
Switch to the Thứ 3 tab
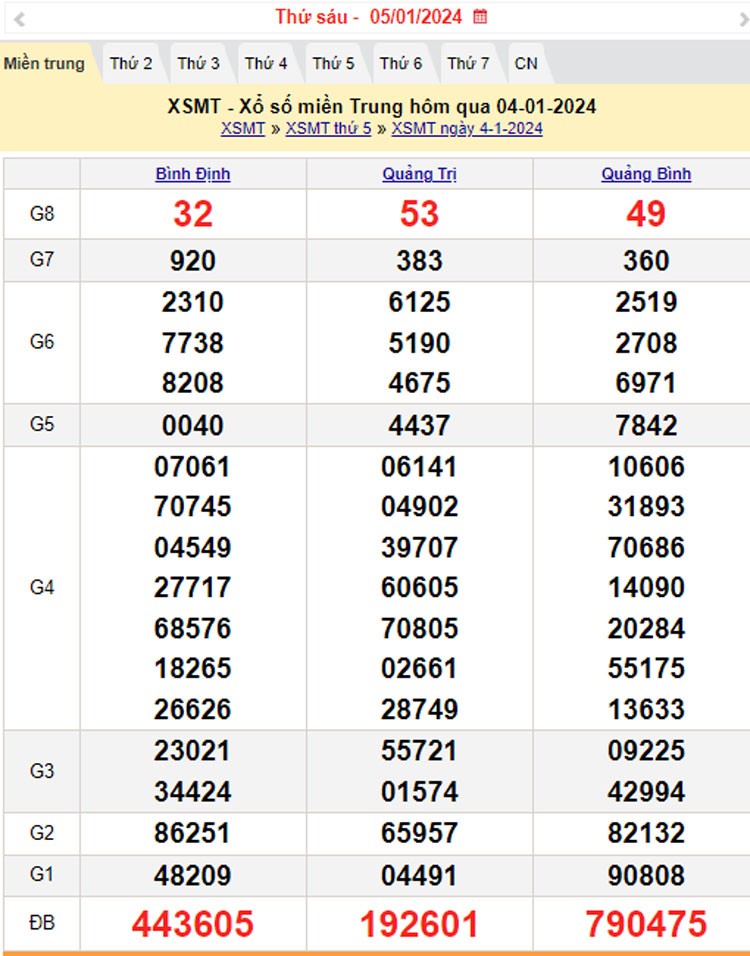198,63
